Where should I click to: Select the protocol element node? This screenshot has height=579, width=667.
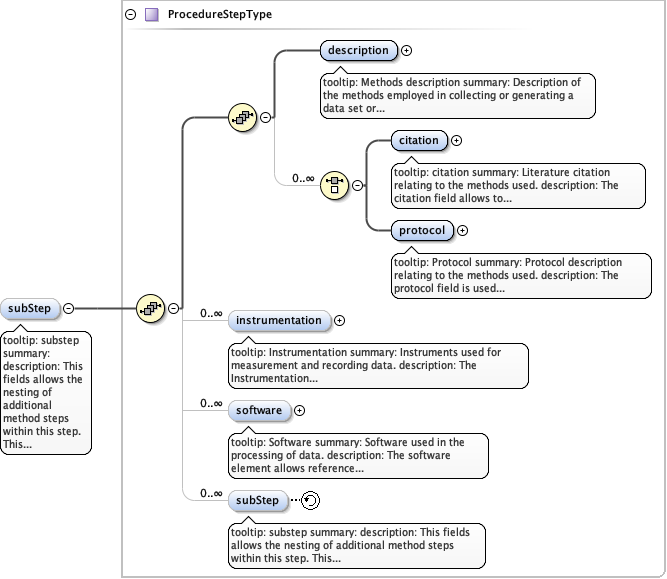tap(421, 230)
